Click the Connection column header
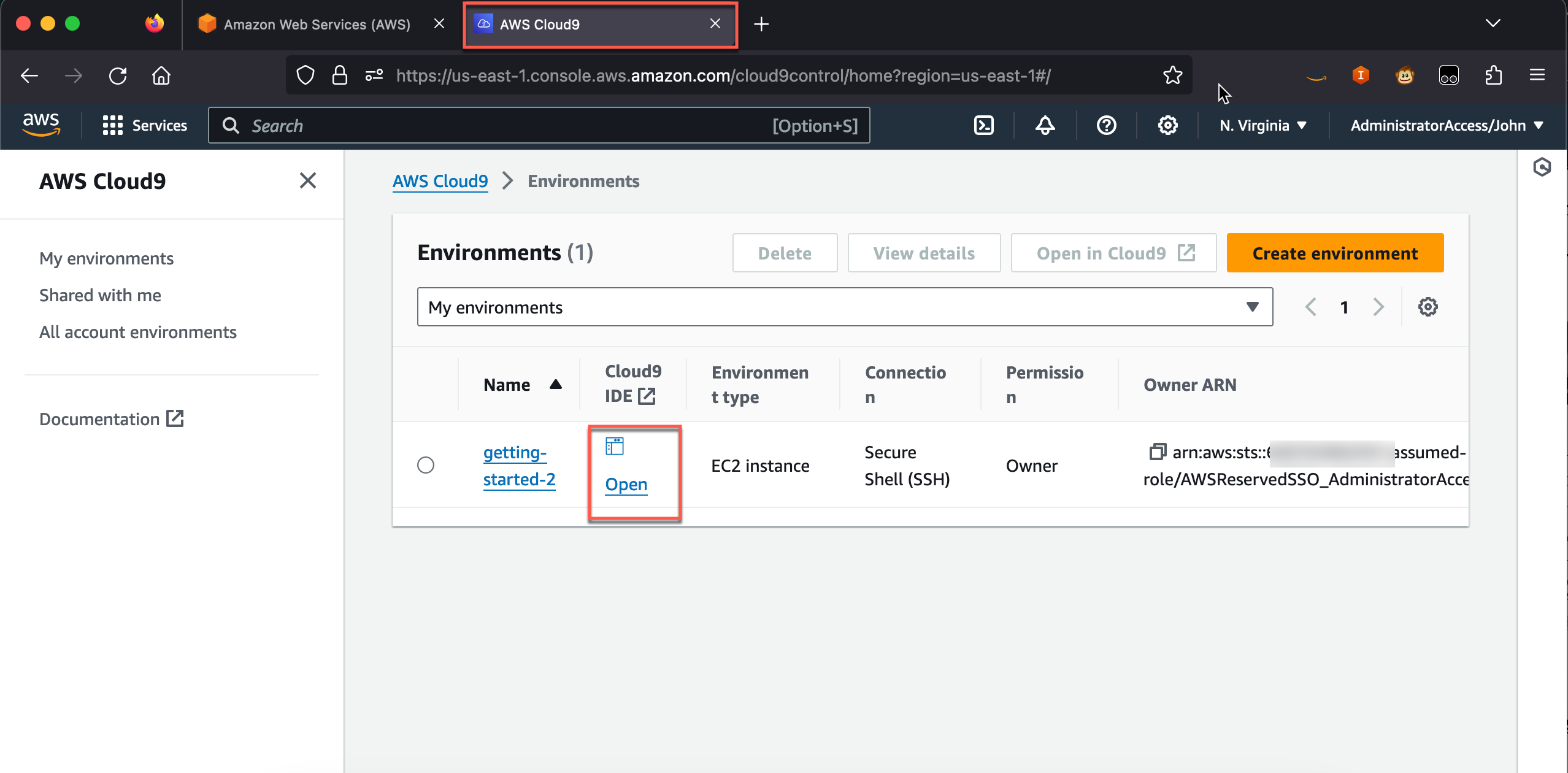Screen dimensions: 1568x773 point(905,385)
